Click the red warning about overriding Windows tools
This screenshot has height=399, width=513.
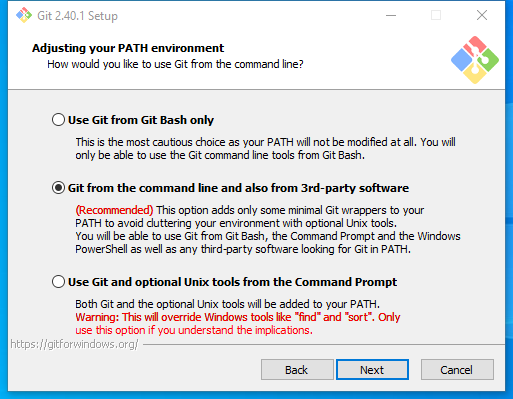coord(238,323)
